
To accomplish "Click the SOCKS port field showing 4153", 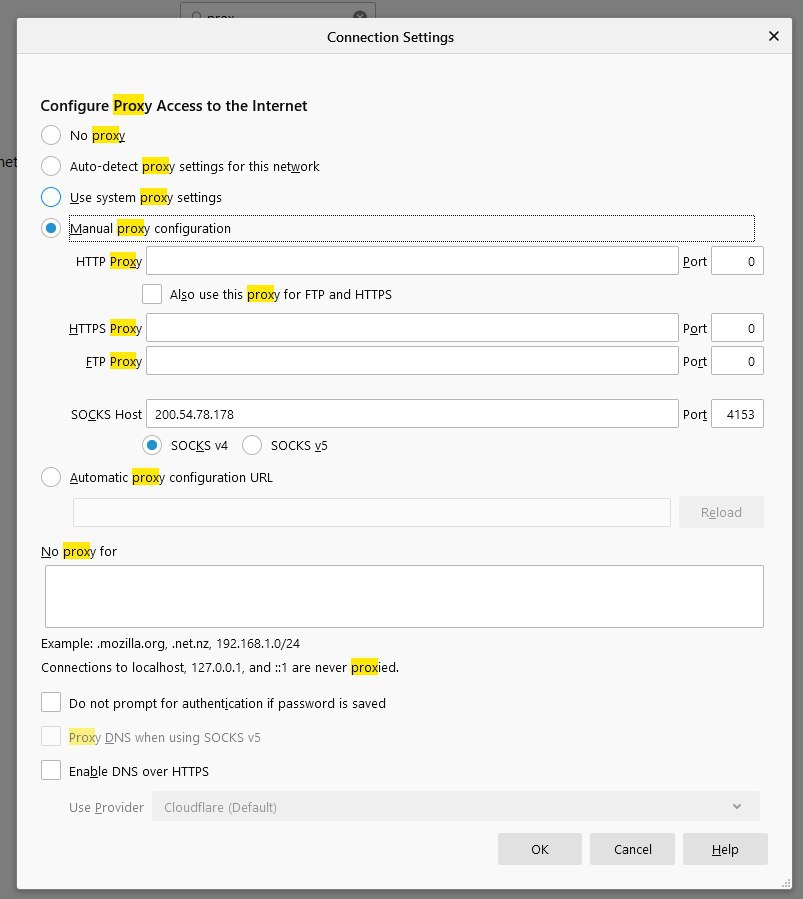I will tap(737, 414).
